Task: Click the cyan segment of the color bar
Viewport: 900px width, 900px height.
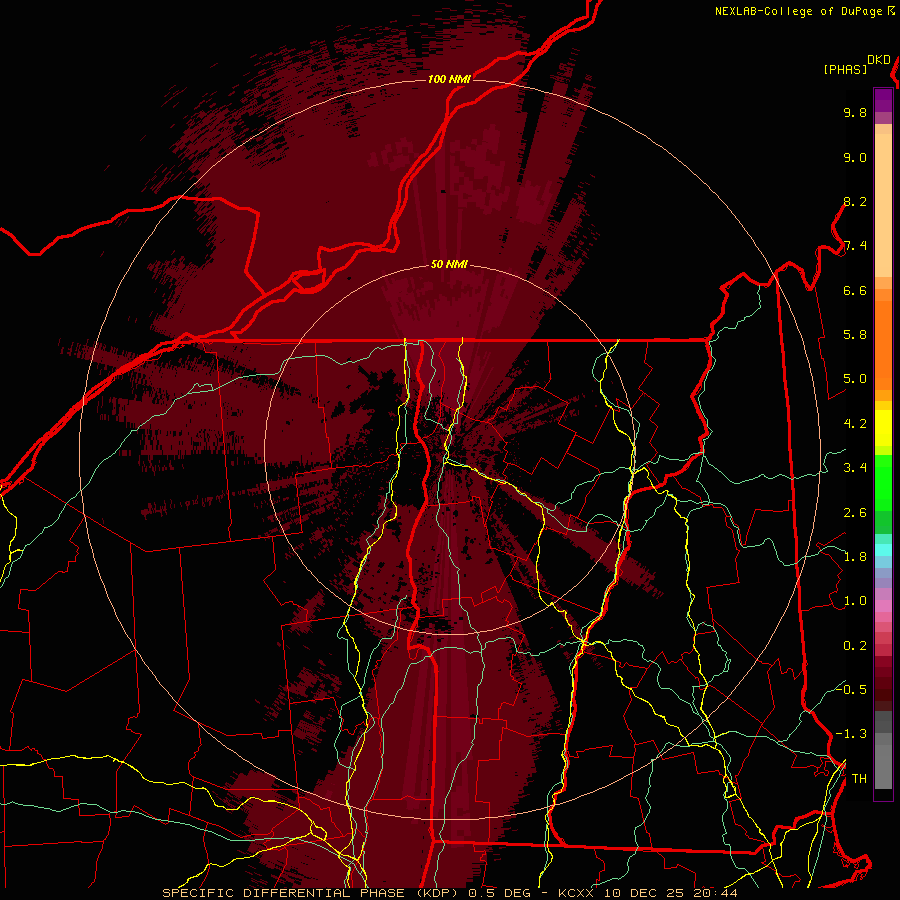Action: pyautogui.click(x=883, y=550)
